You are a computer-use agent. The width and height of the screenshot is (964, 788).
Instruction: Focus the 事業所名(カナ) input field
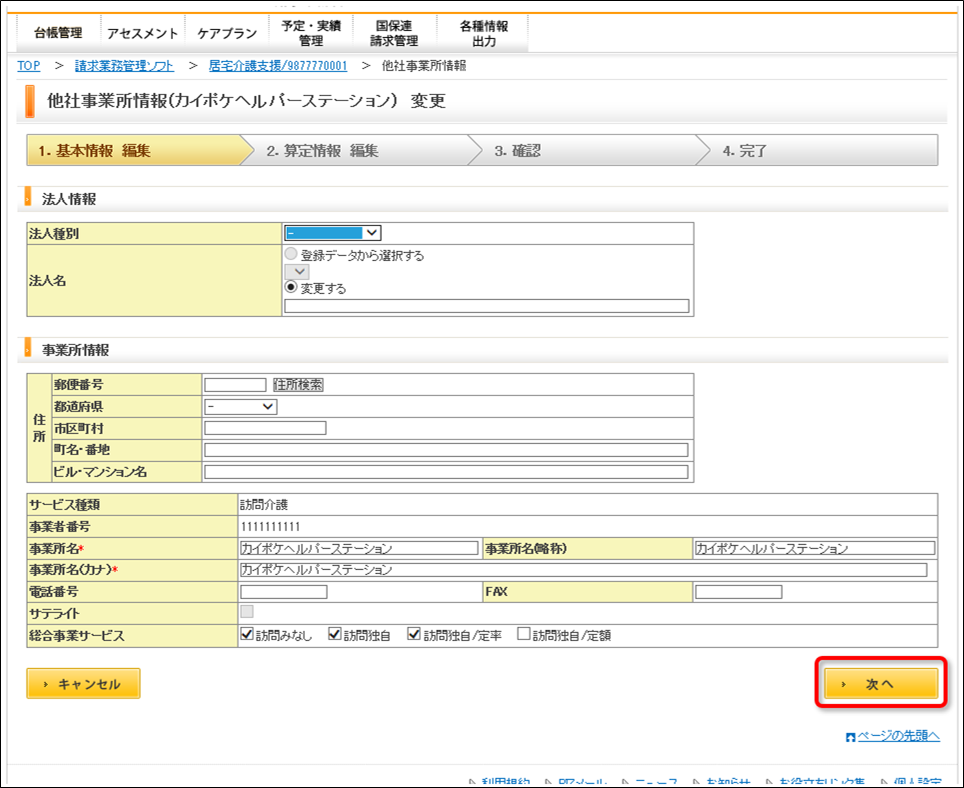[x=583, y=570]
